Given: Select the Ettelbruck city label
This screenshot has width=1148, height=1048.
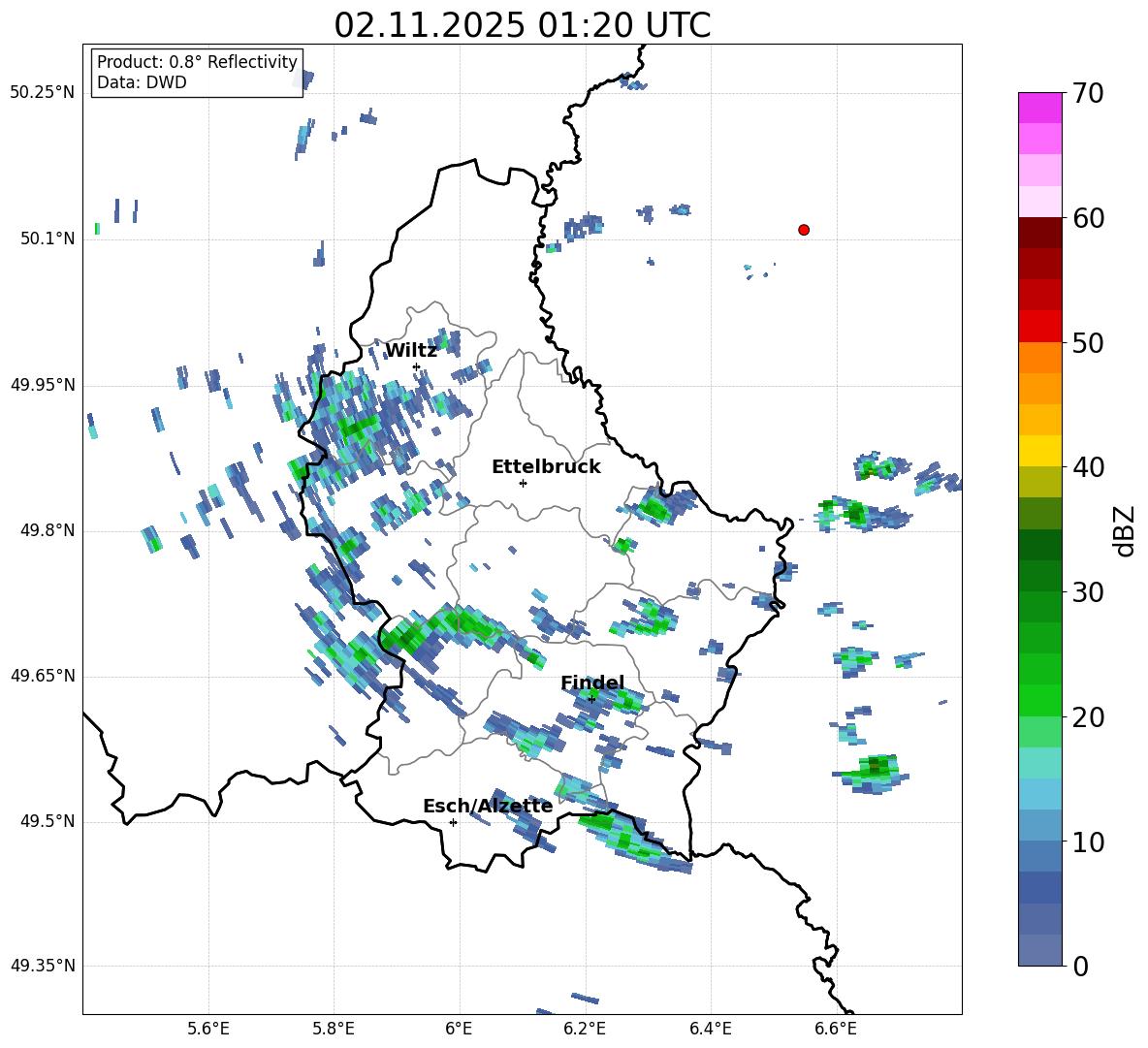Looking at the screenshot, I should pos(546,467).
